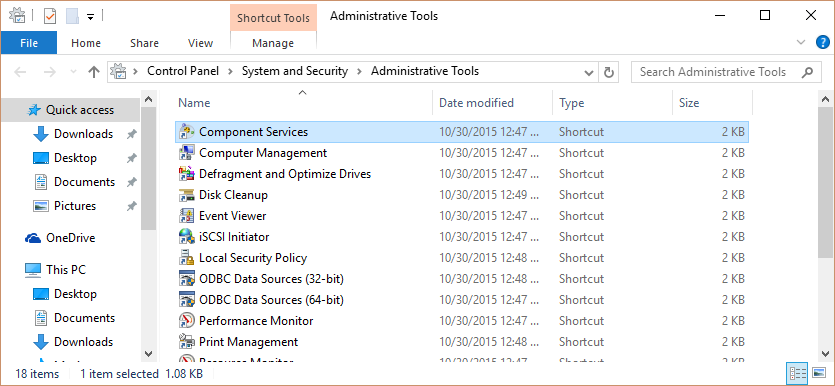Expand the ribbon with the chevron
The image size is (835, 386).
800,43
